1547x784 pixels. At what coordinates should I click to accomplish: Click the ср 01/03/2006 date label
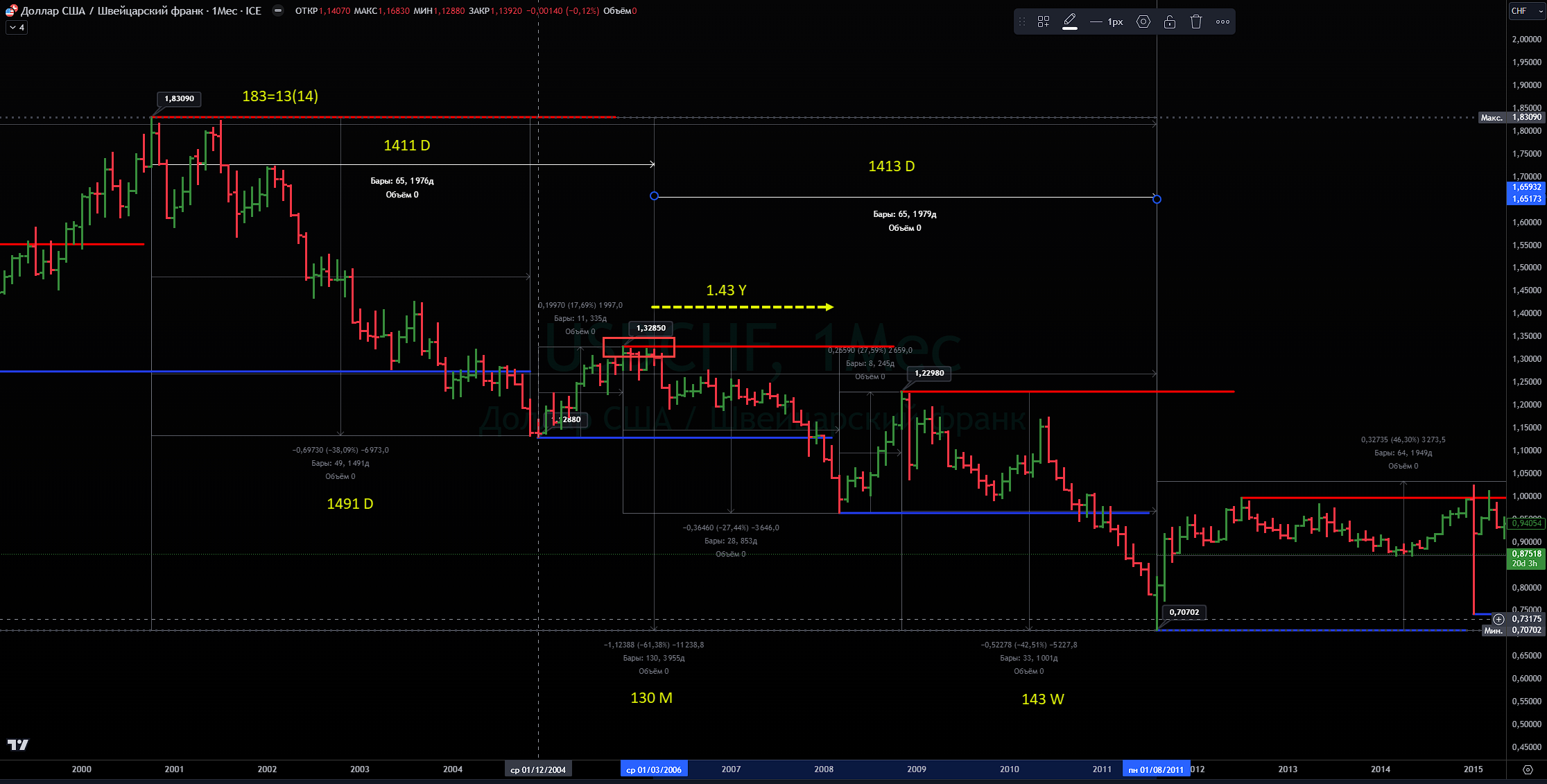coord(654,769)
